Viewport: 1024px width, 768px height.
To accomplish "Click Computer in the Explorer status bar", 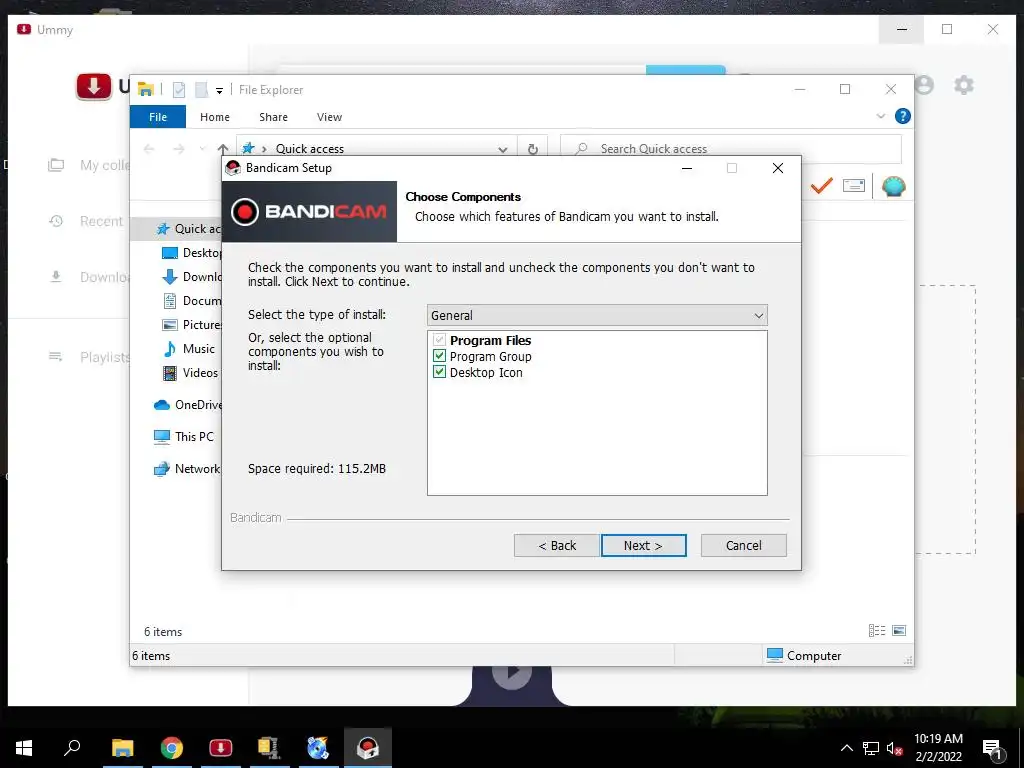I will pos(804,656).
